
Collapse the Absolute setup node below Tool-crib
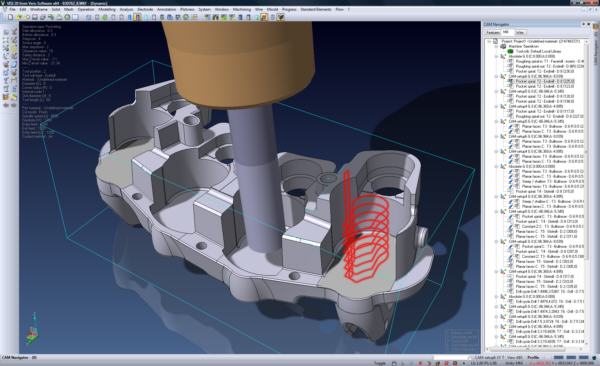(x=497, y=56)
